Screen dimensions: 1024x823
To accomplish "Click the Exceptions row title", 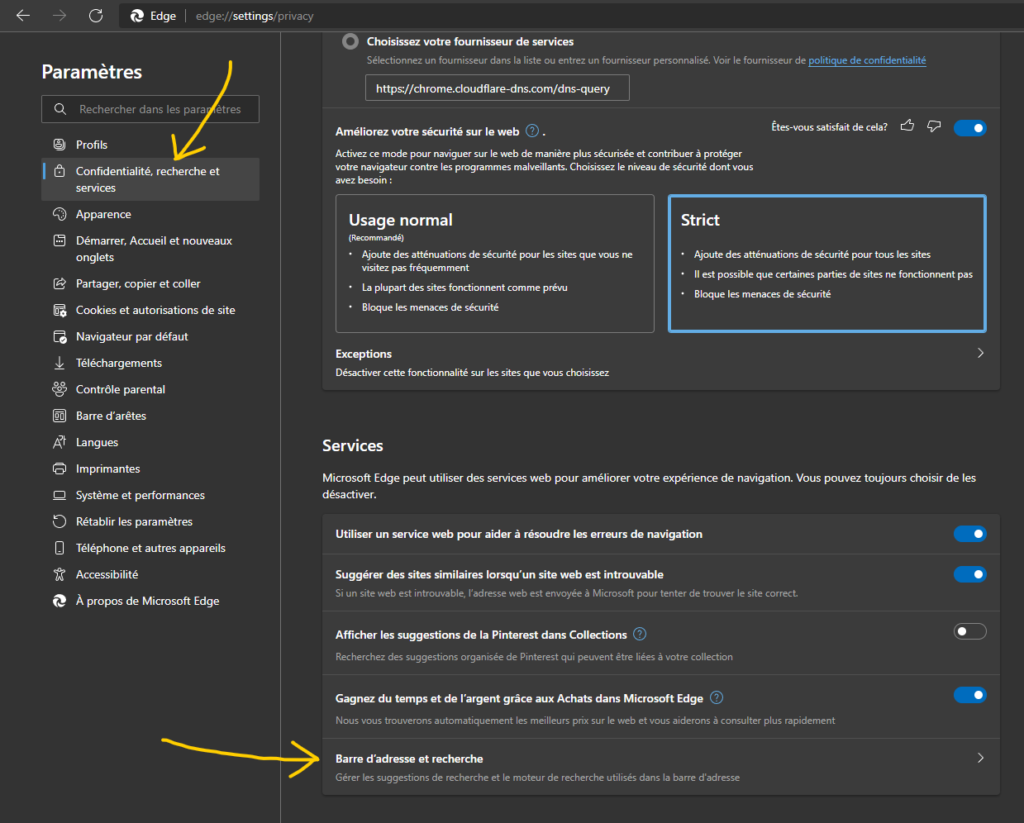I will (x=363, y=353).
